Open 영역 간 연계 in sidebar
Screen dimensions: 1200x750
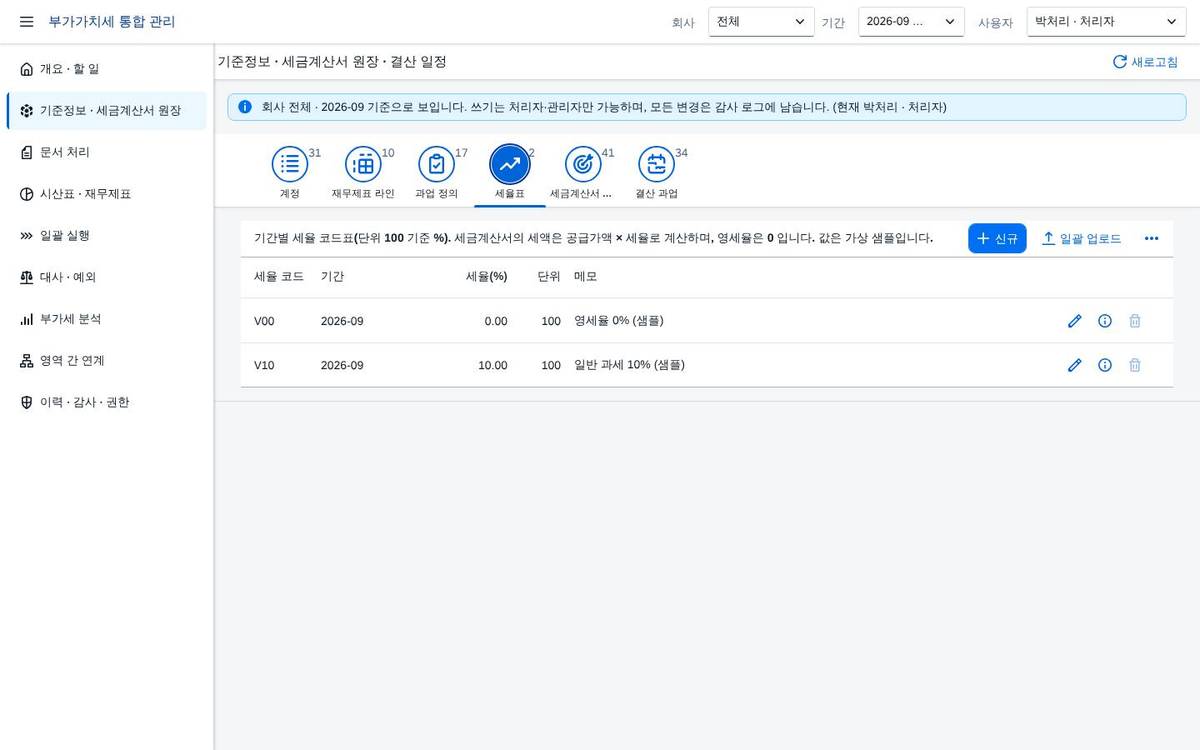pyautogui.click(x=106, y=361)
